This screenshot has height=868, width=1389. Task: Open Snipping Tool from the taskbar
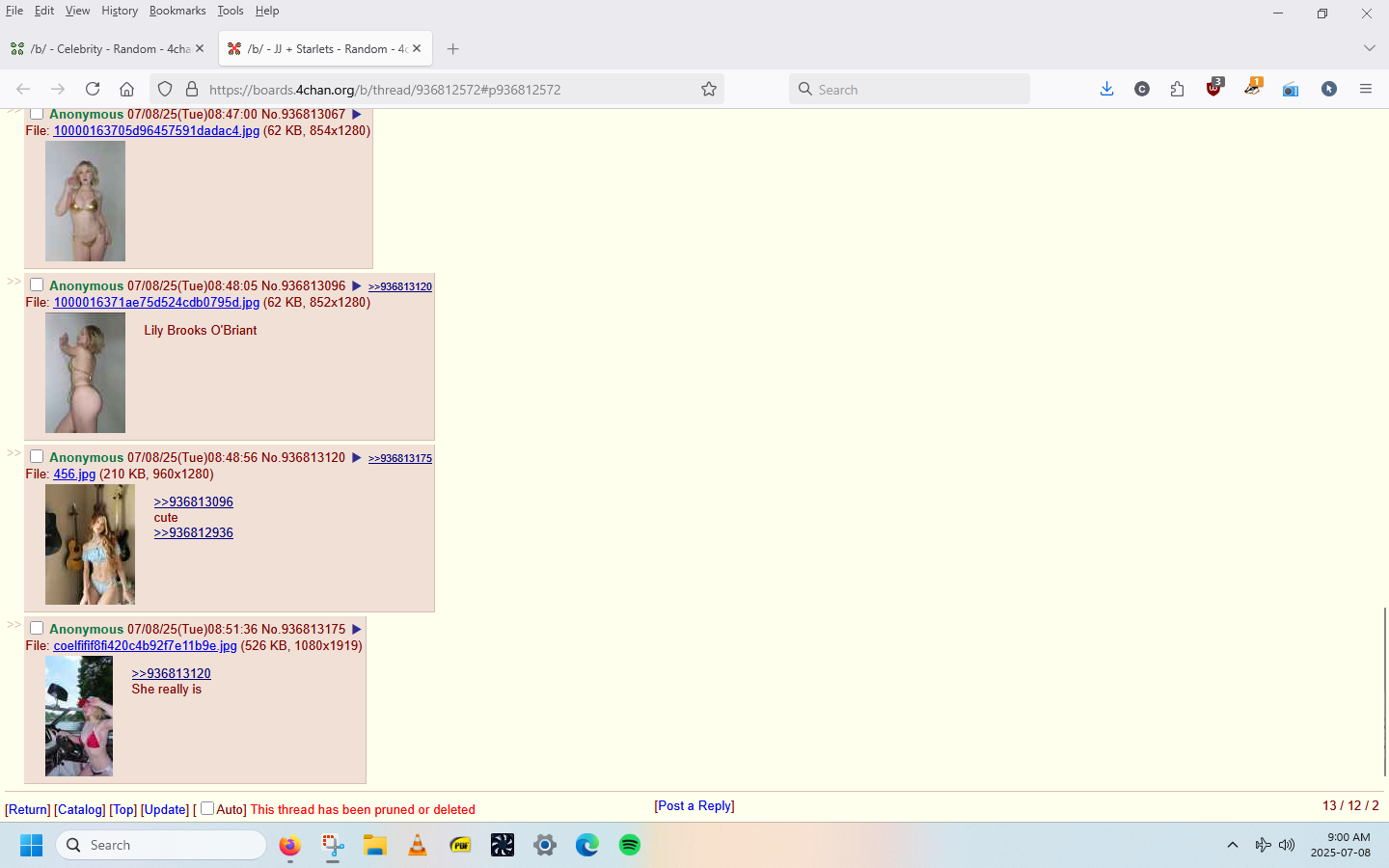[333, 845]
